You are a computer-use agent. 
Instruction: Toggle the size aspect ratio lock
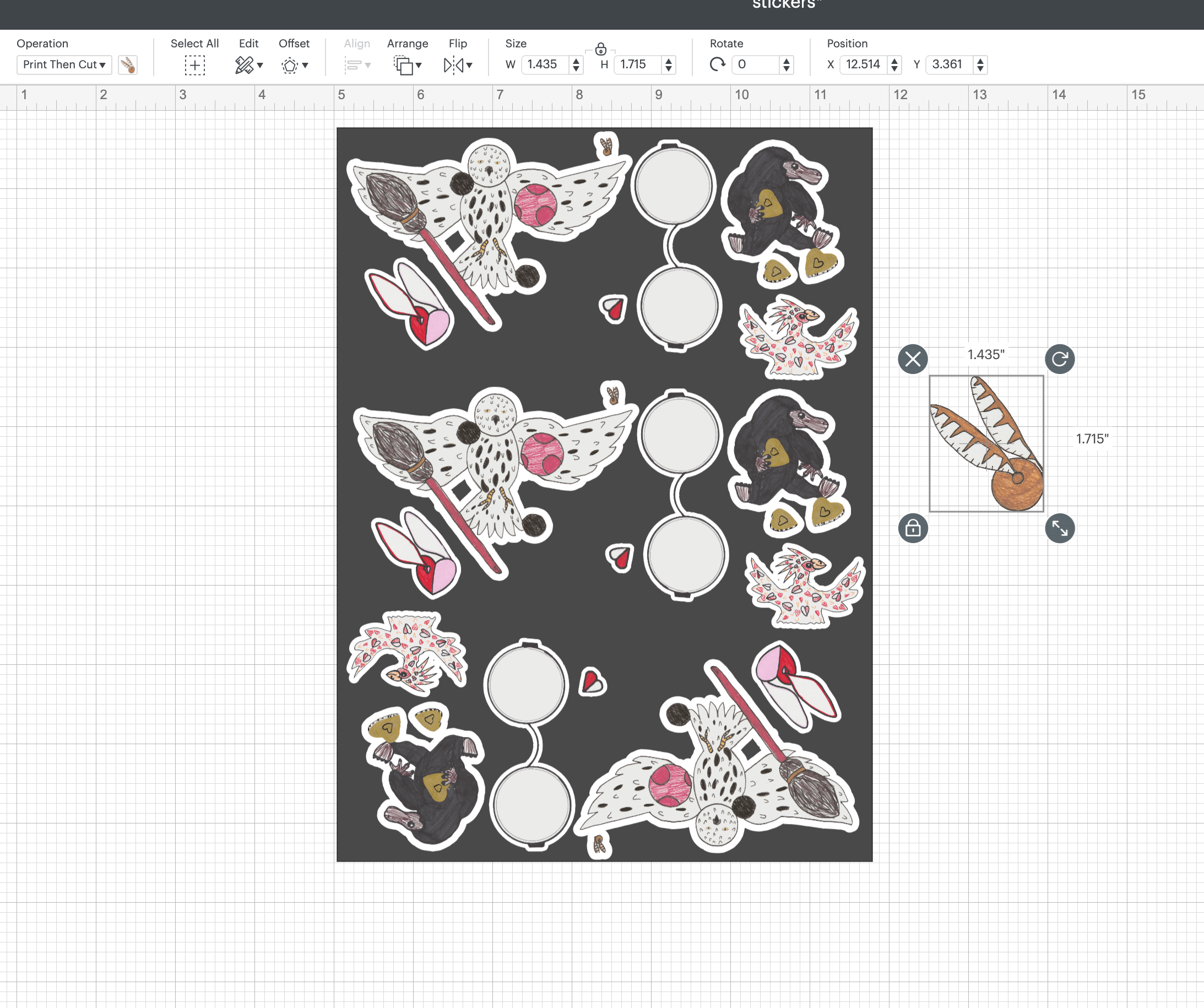[601, 50]
